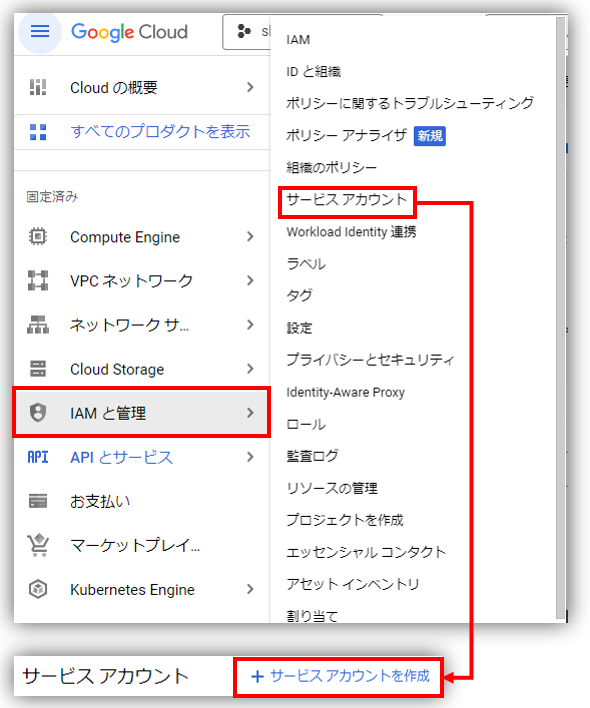Select ロール in the submenu
The image size is (590, 708).
click(x=306, y=424)
